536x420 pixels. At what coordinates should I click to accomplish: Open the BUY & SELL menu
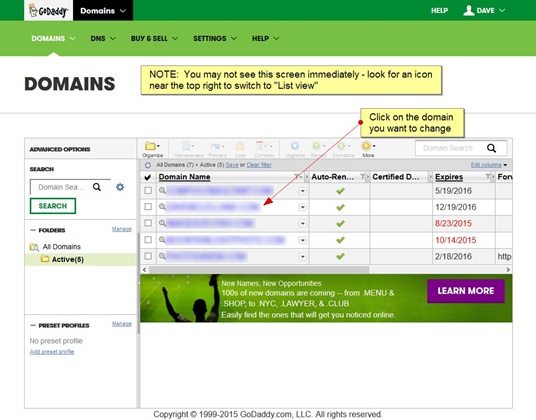pos(154,38)
